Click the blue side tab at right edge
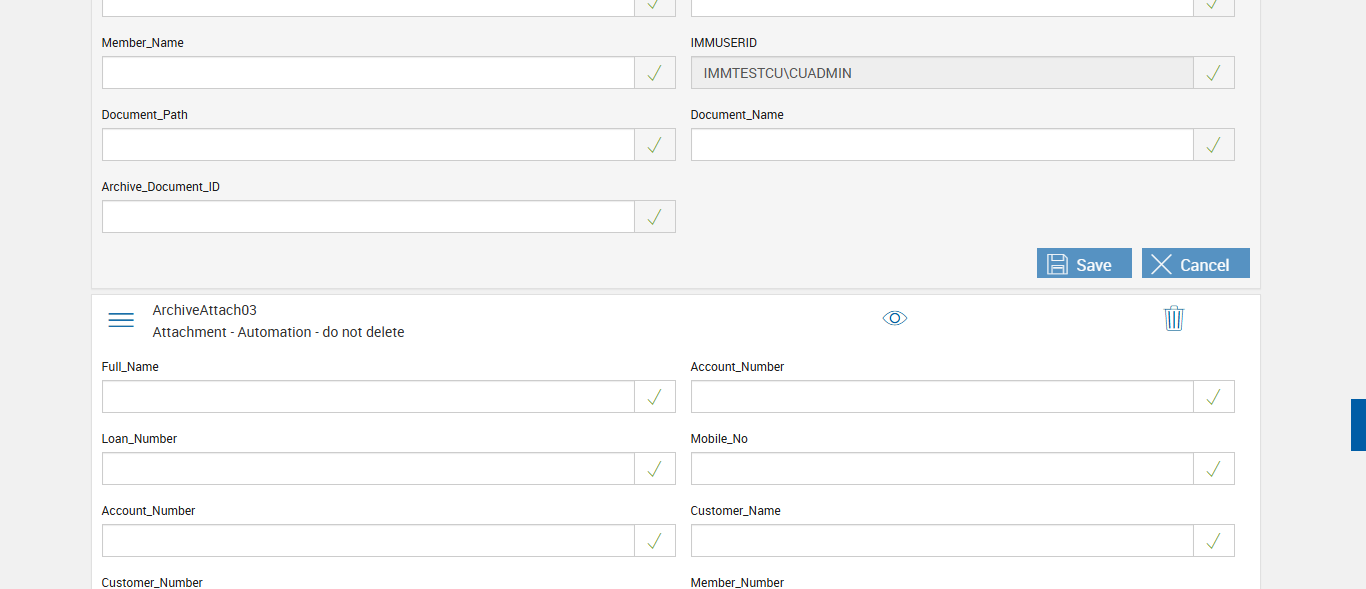Screen dimensions: 1366x589 (1358, 425)
